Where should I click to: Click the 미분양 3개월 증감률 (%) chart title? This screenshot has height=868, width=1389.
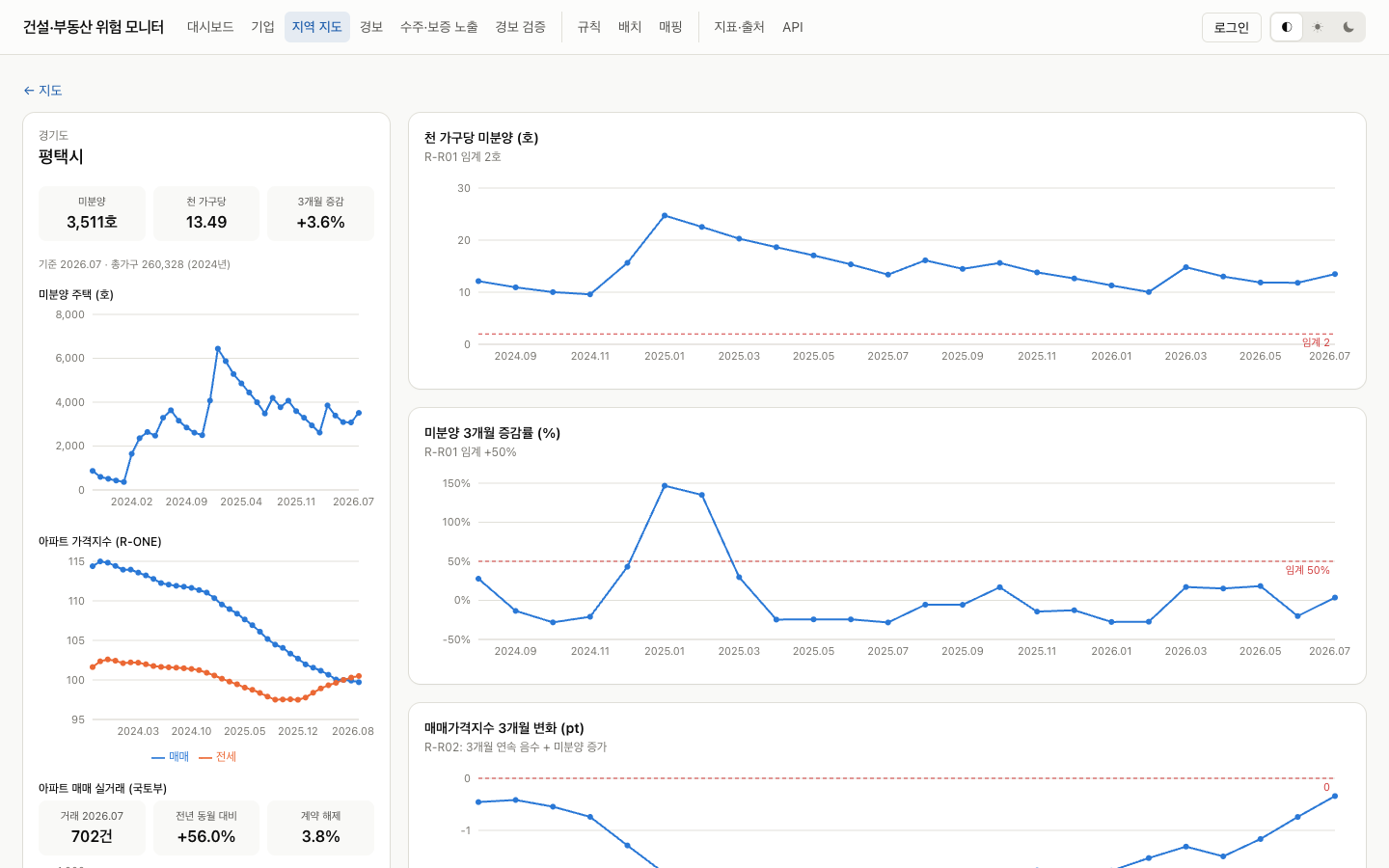(492, 433)
